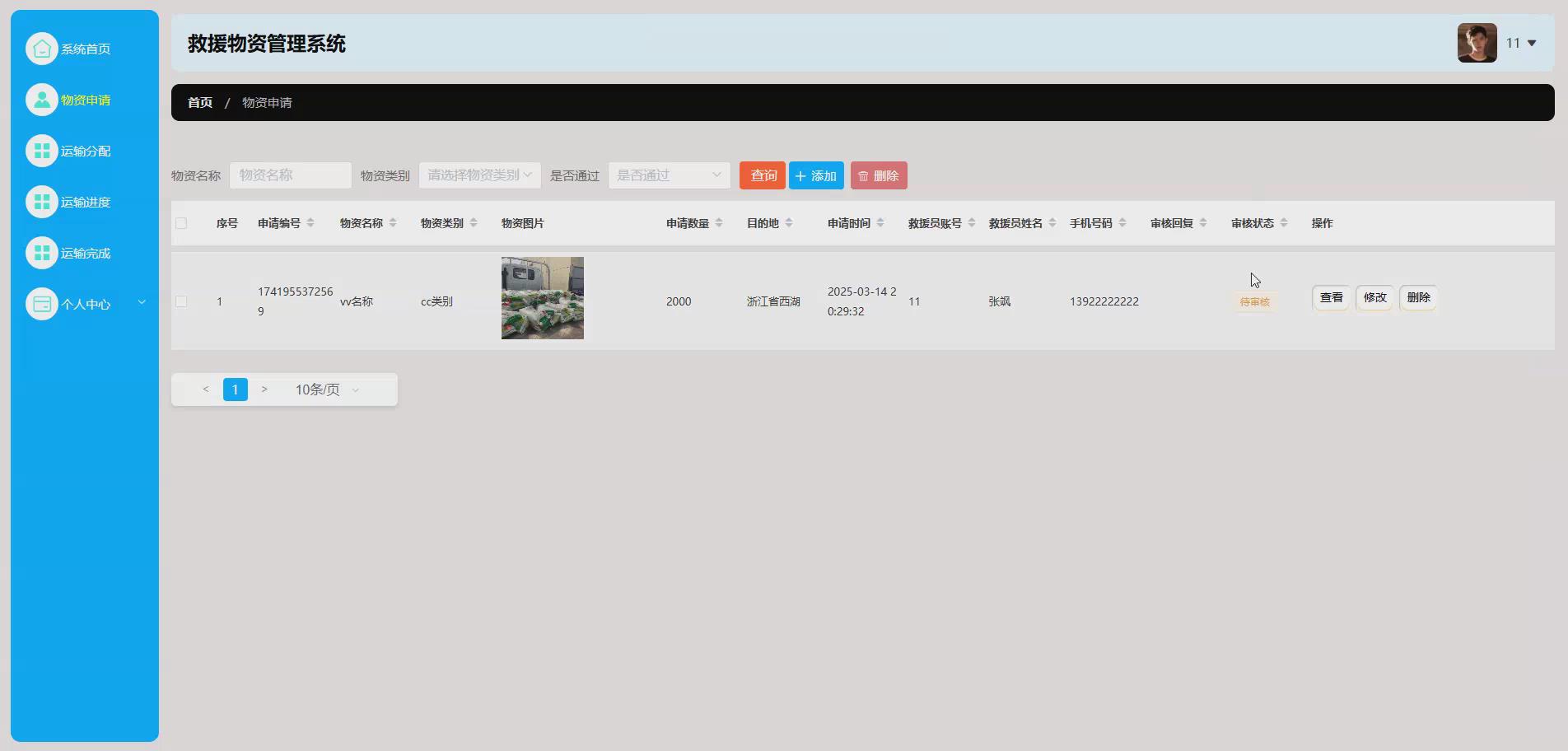
Task: Go to previous page arrow
Action: 206,389
